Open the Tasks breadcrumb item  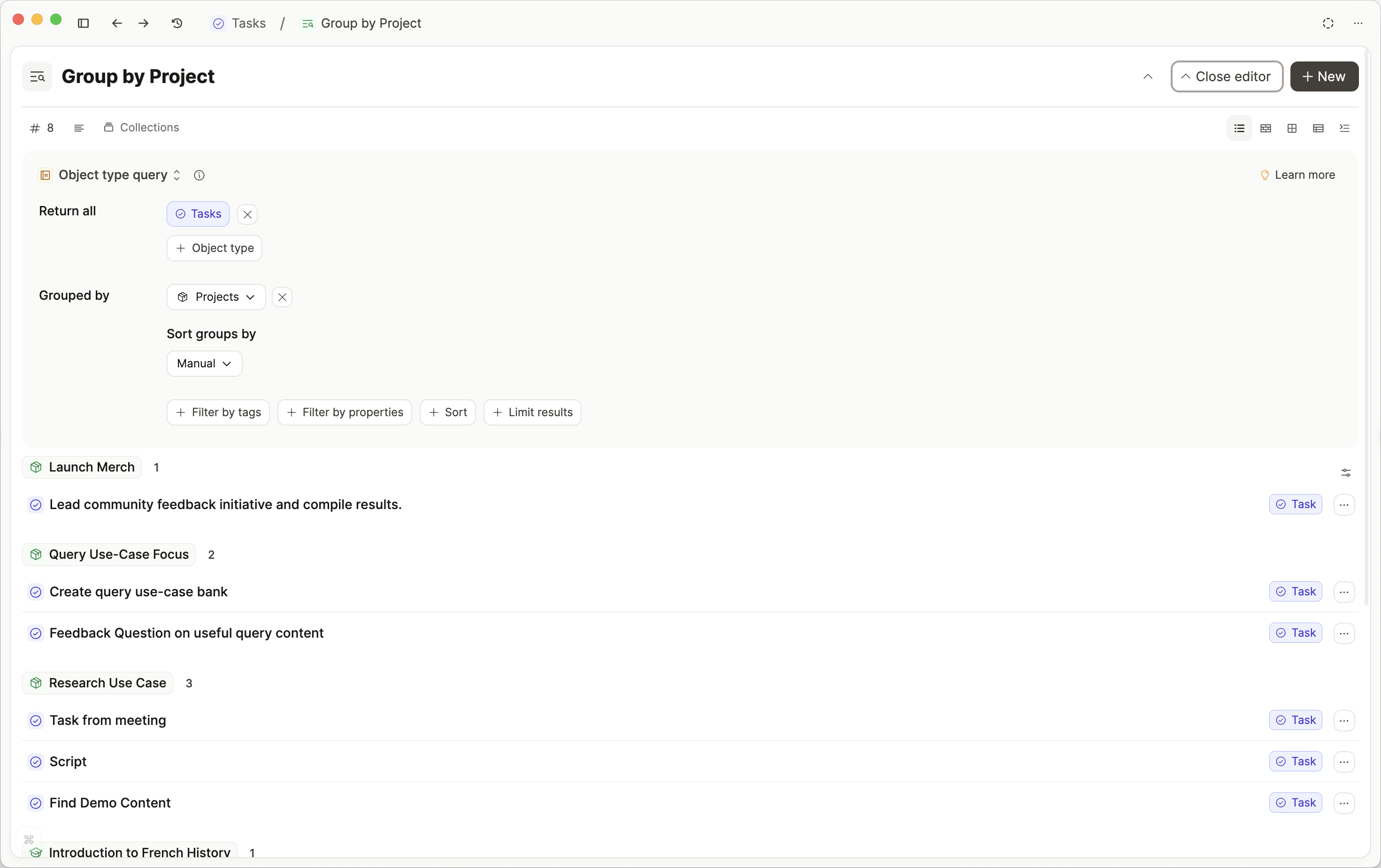click(240, 23)
